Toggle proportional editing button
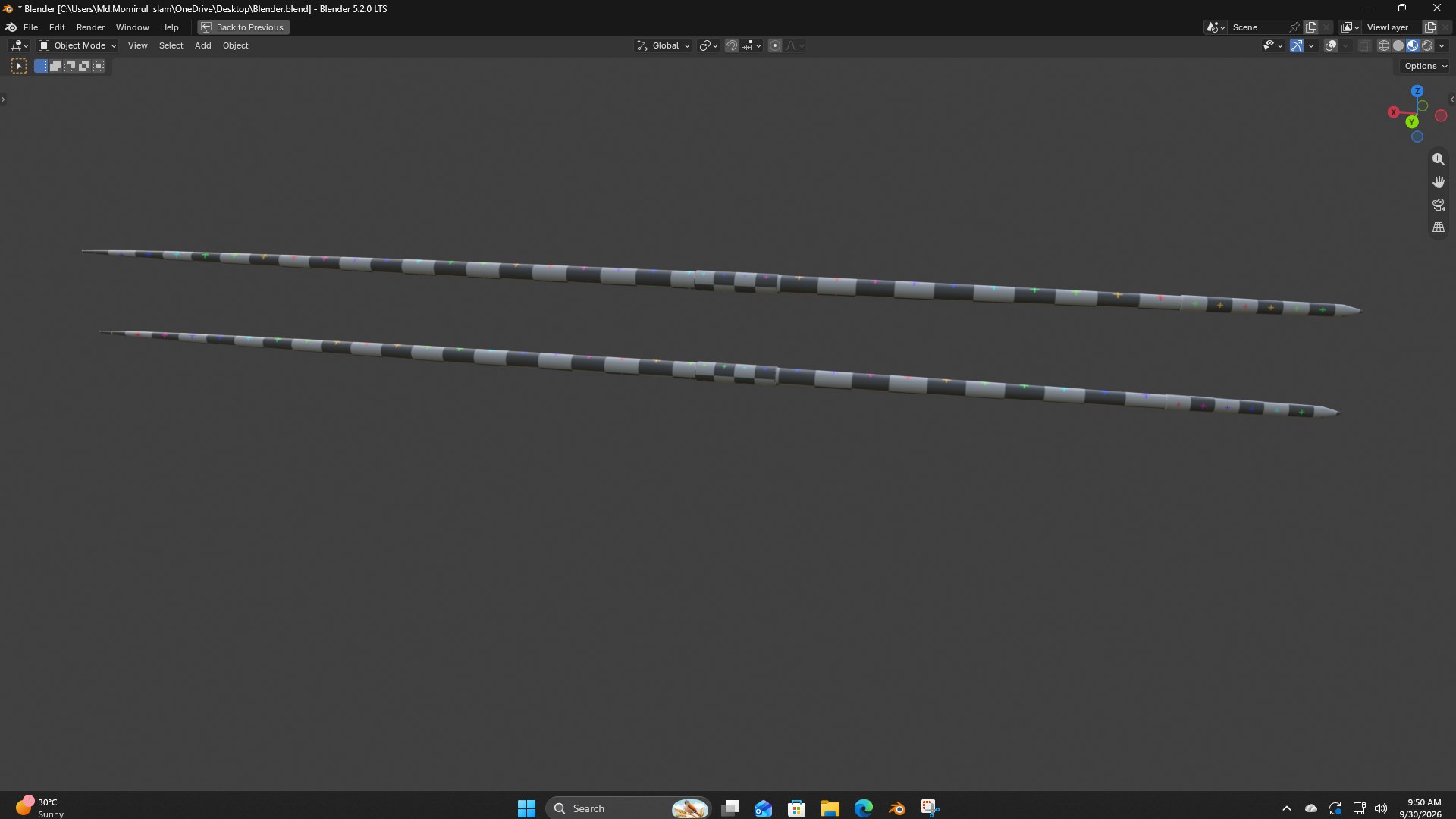1456x819 pixels. point(775,45)
